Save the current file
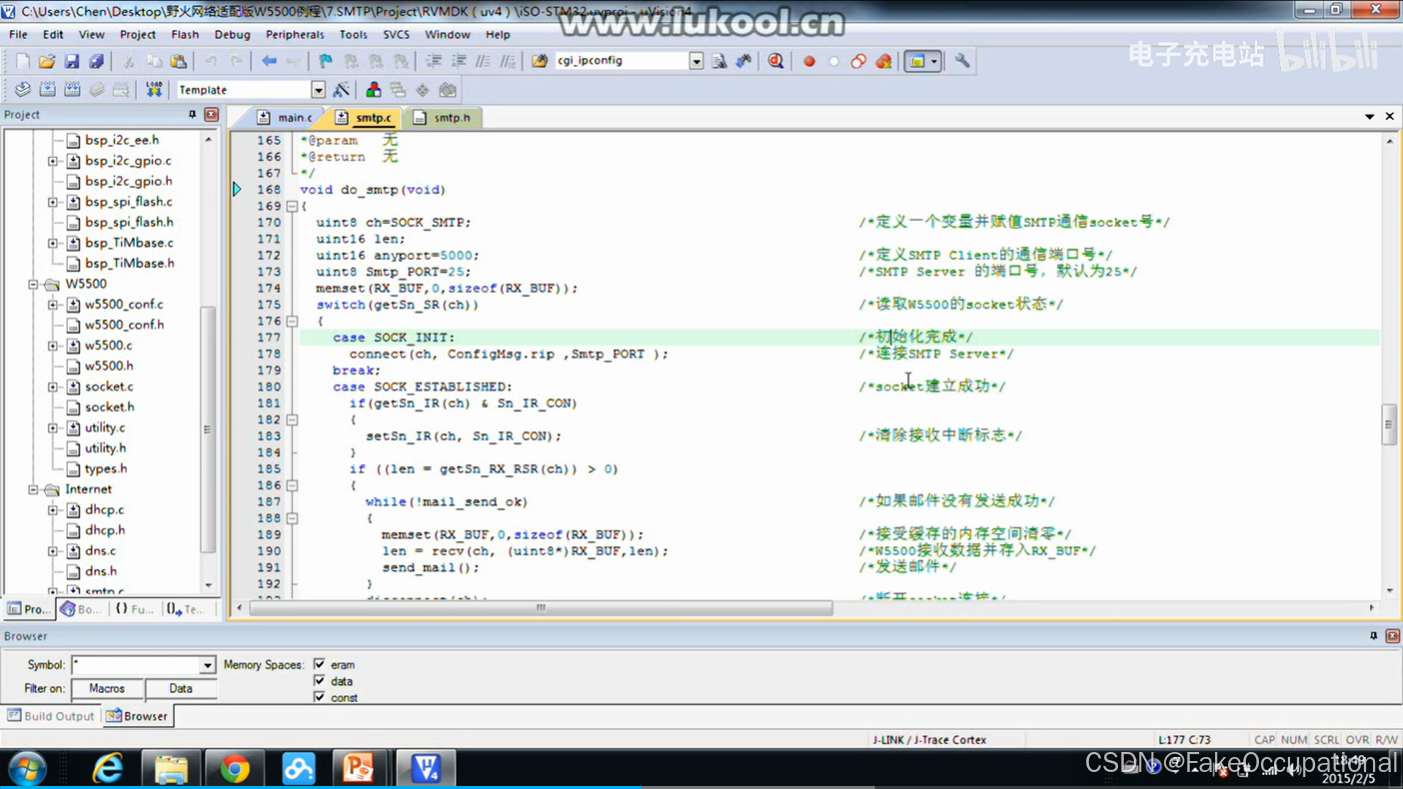This screenshot has width=1403, height=789. tap(72, 61)
